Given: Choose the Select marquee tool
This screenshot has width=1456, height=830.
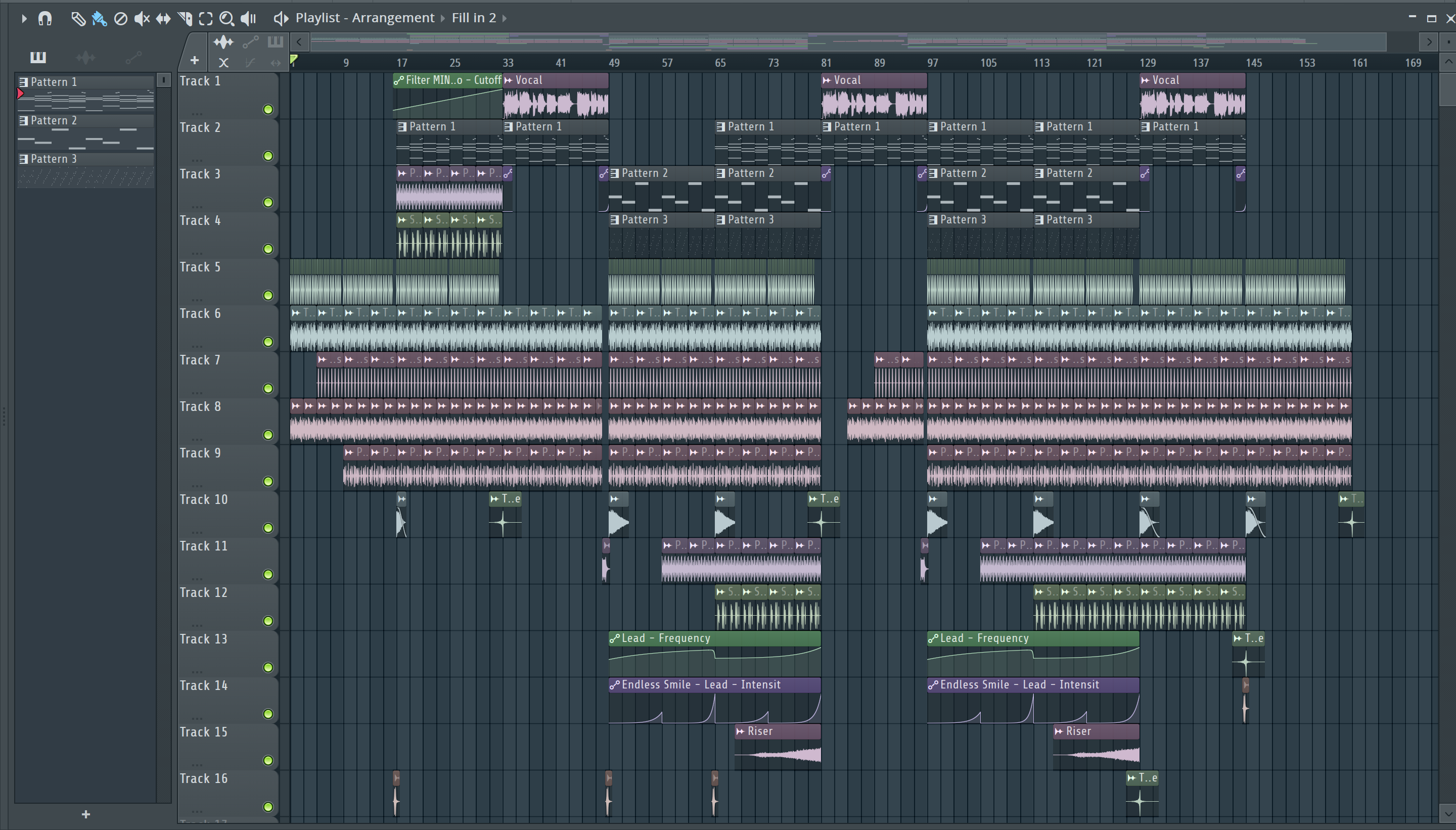Looking at the screenshot, I should tap(206, 19).
